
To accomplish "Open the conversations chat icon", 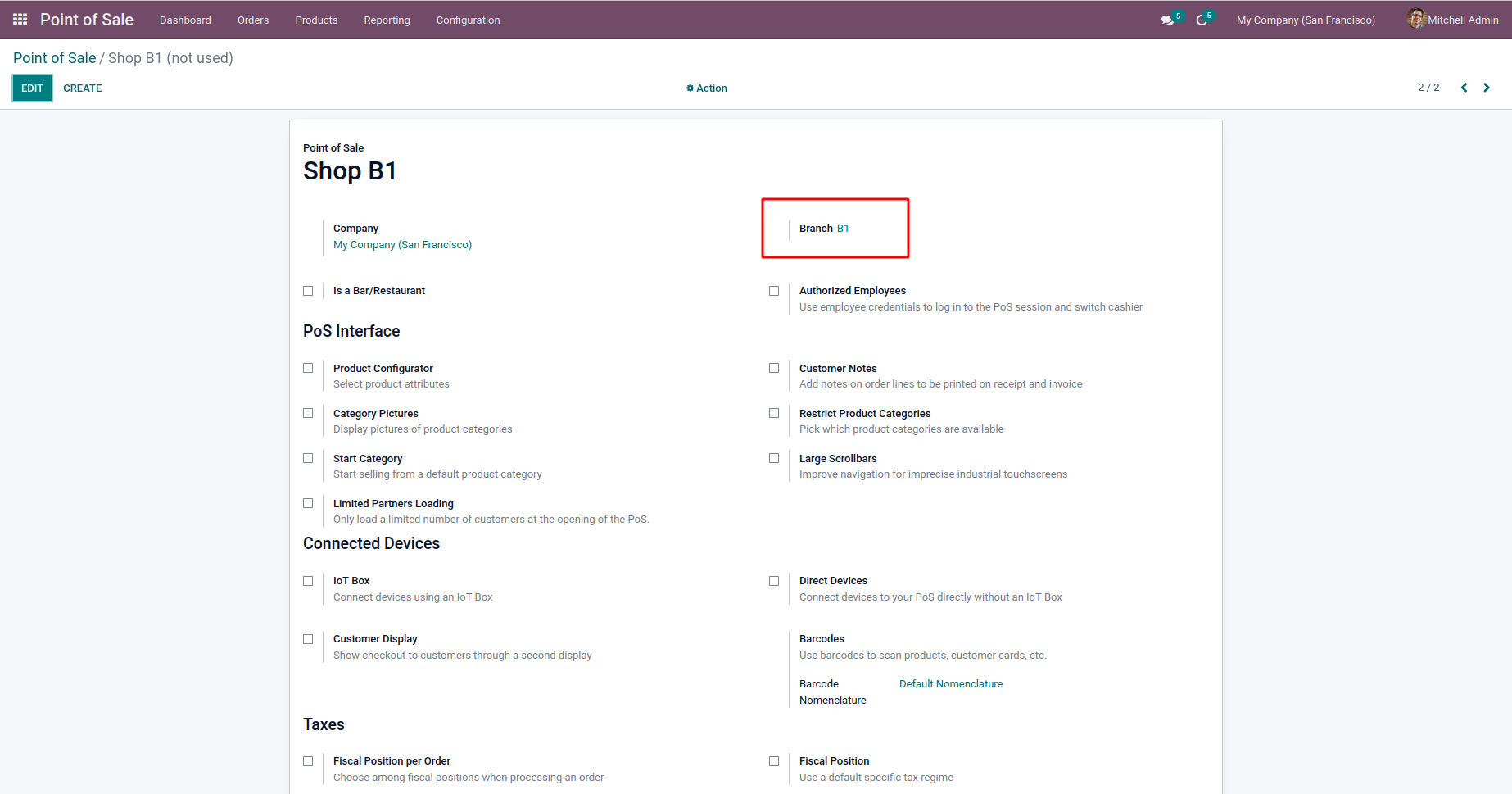I will coord(1167,20).
